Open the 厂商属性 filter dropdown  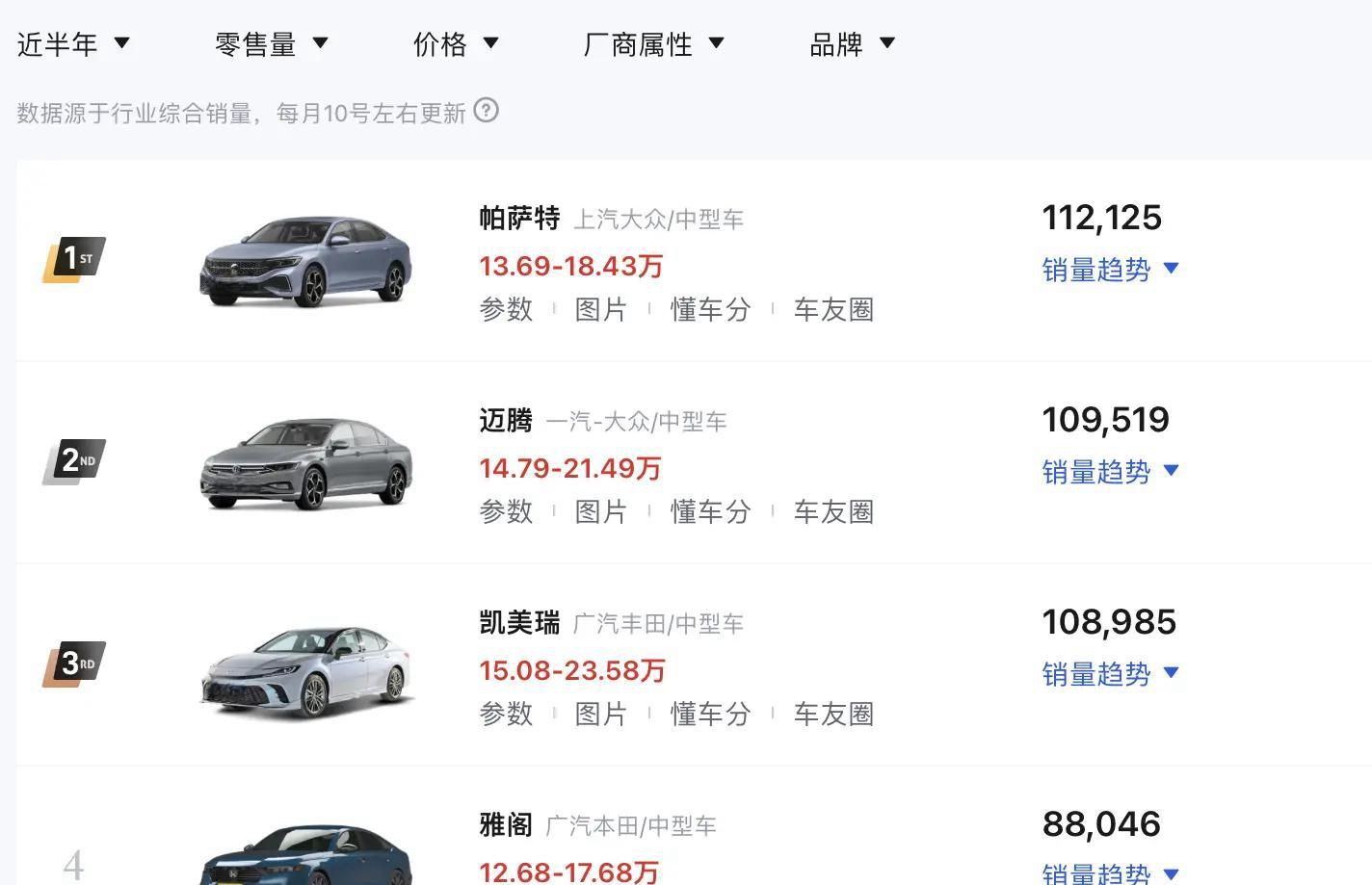pos(654,44)
